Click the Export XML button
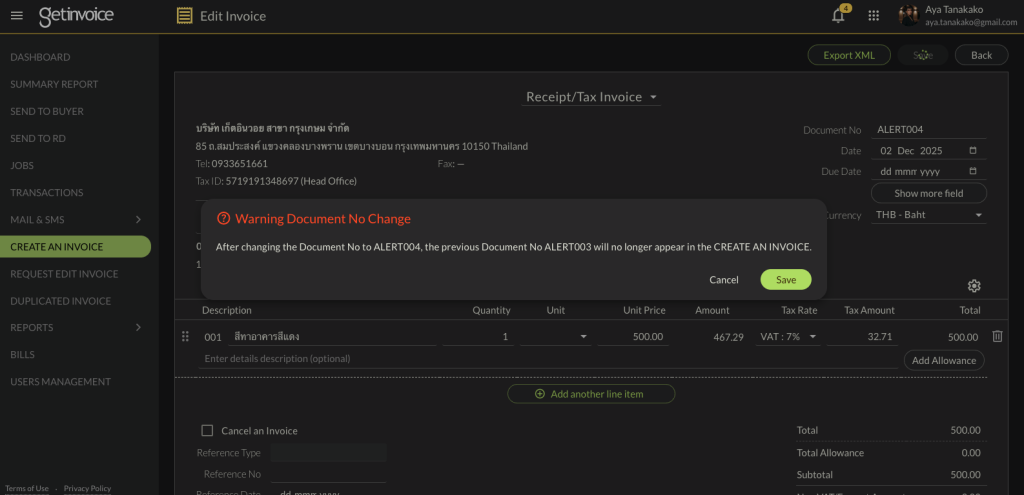Screen dimensions: 1024x495 point(848,55)
